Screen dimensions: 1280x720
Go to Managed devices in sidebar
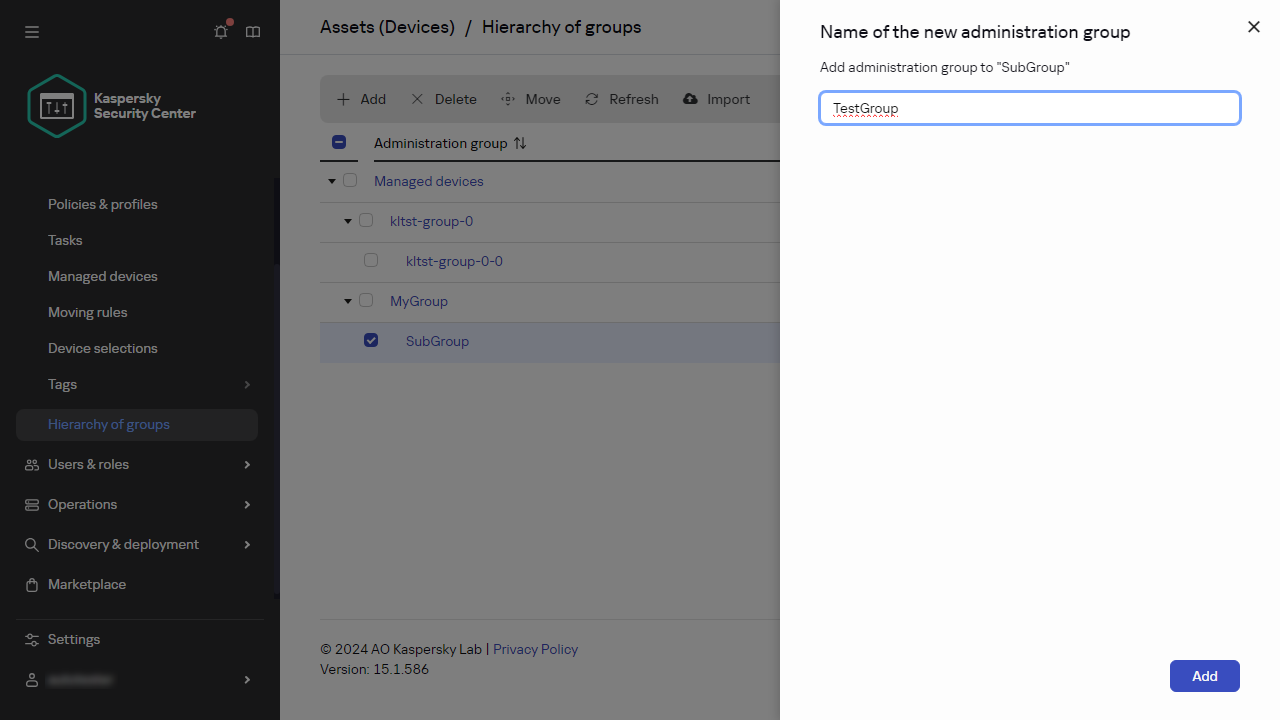click(103, 276)
